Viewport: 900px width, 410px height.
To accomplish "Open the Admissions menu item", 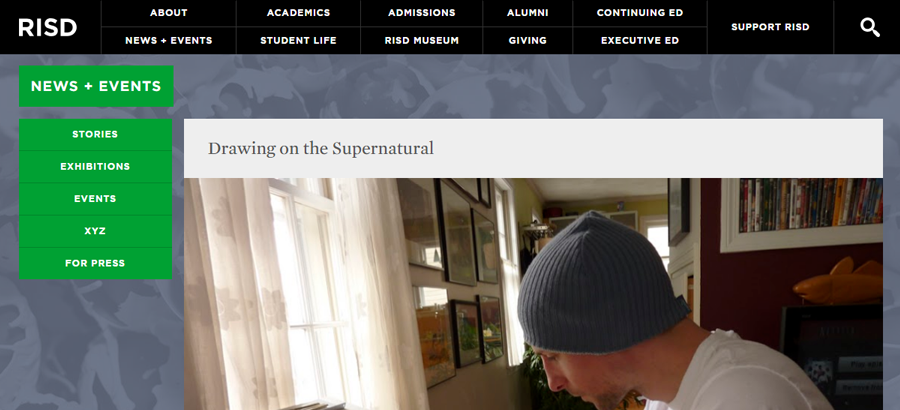I will click(421, 13).
